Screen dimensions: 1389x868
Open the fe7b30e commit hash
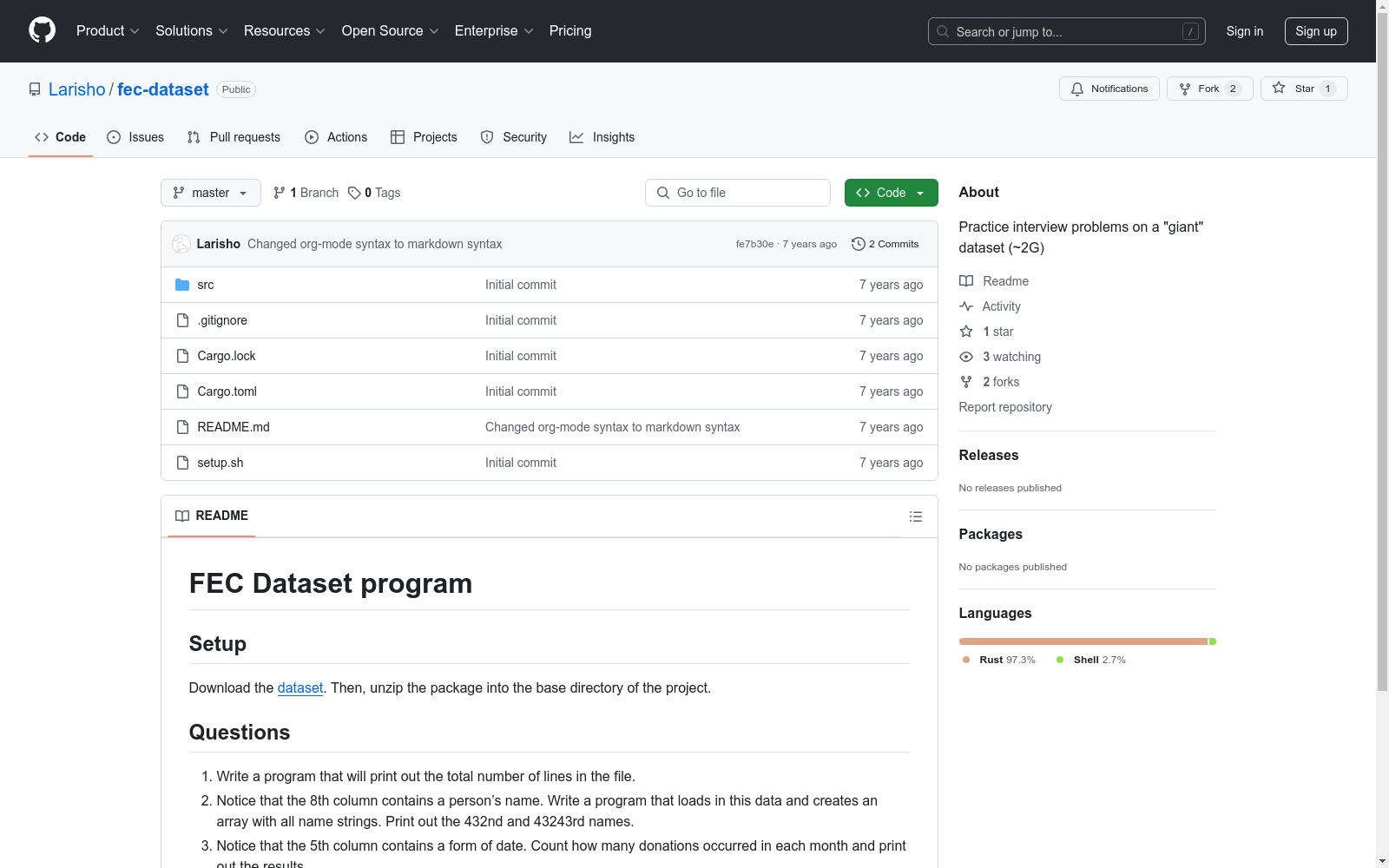[x=754, y=244]
